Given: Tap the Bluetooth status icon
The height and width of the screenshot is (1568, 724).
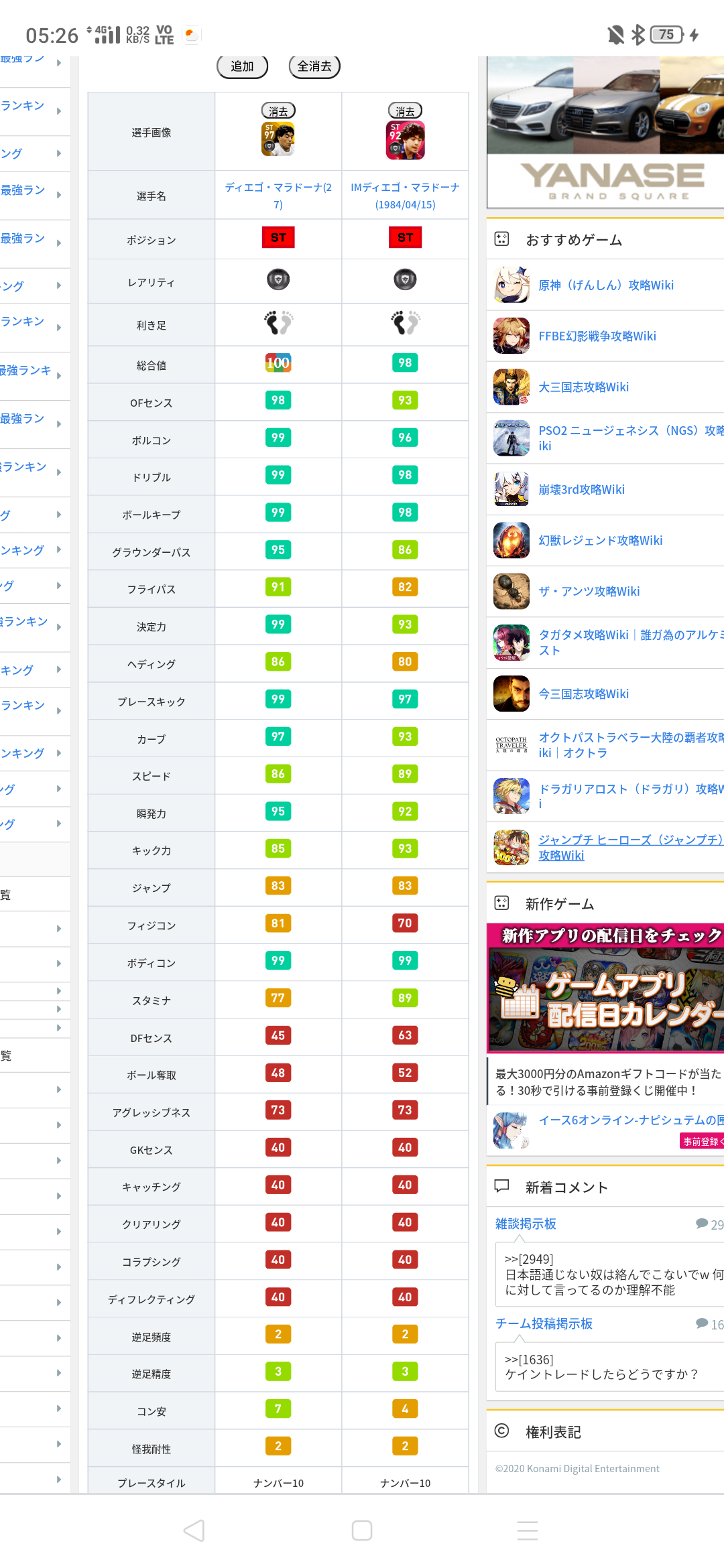Looking at the screenshot, I should click(x=638, y=34).
